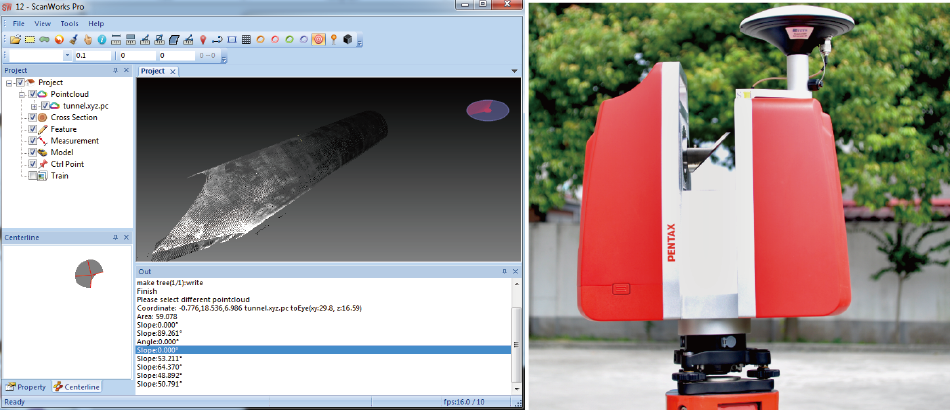The height and width of the screenshot is (410, 950).
Task: Select the Area: 59.078 output line
Action: [x=157, y=316]
